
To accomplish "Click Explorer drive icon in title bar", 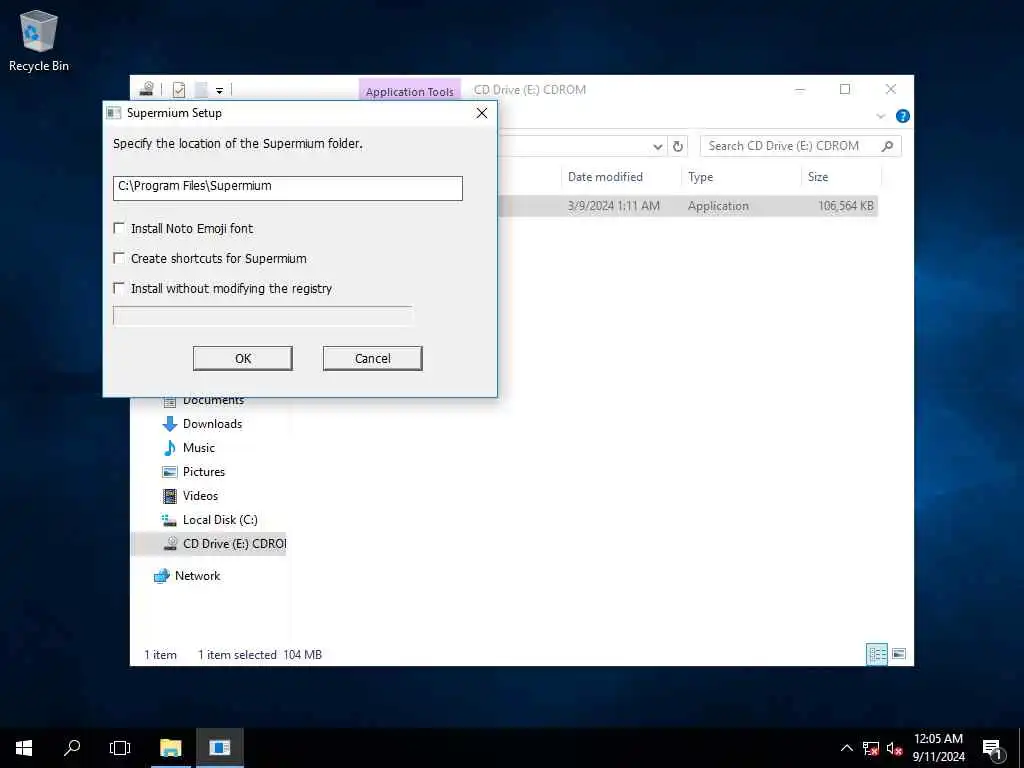I will (147, 89).
